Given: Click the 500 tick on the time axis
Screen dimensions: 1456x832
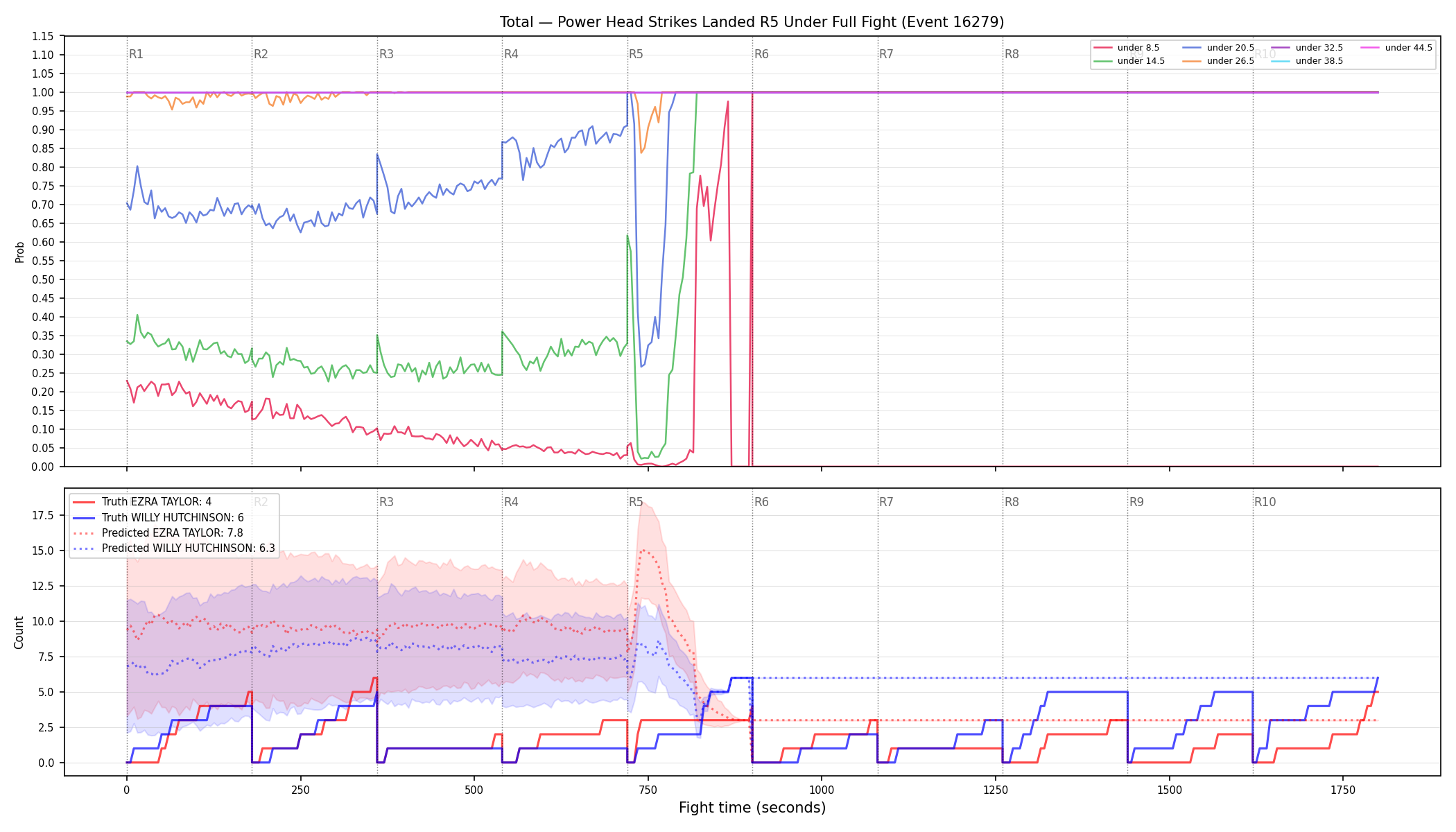Looking at the screenshot, I should pyautogui.click(x=474, y=790).
